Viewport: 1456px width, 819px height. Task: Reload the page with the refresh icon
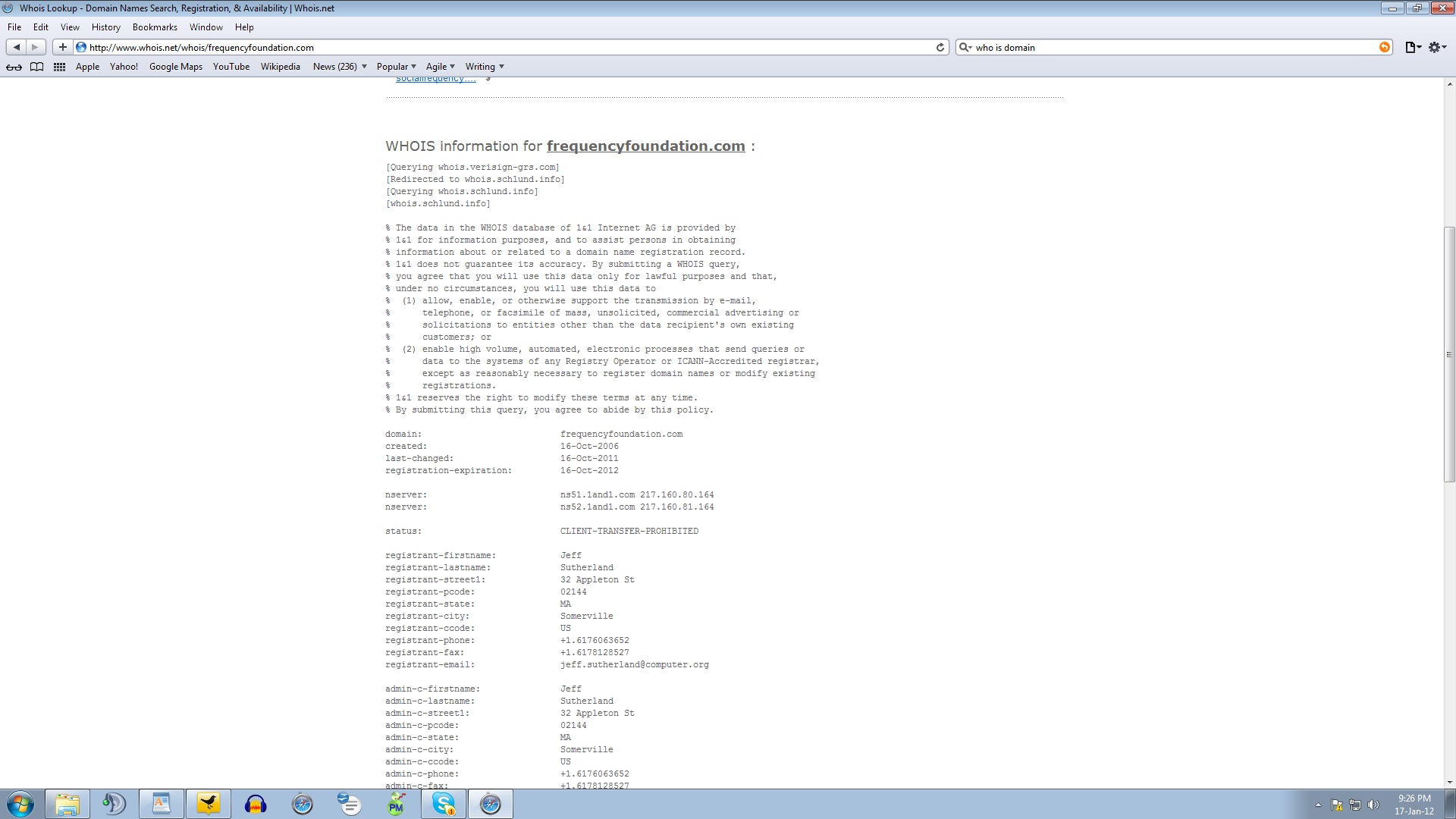coord(940,47)
